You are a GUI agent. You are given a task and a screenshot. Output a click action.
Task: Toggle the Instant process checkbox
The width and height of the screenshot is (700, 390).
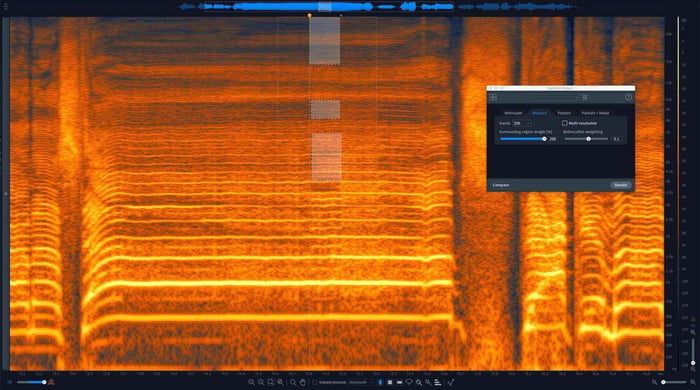coord(315,382)
